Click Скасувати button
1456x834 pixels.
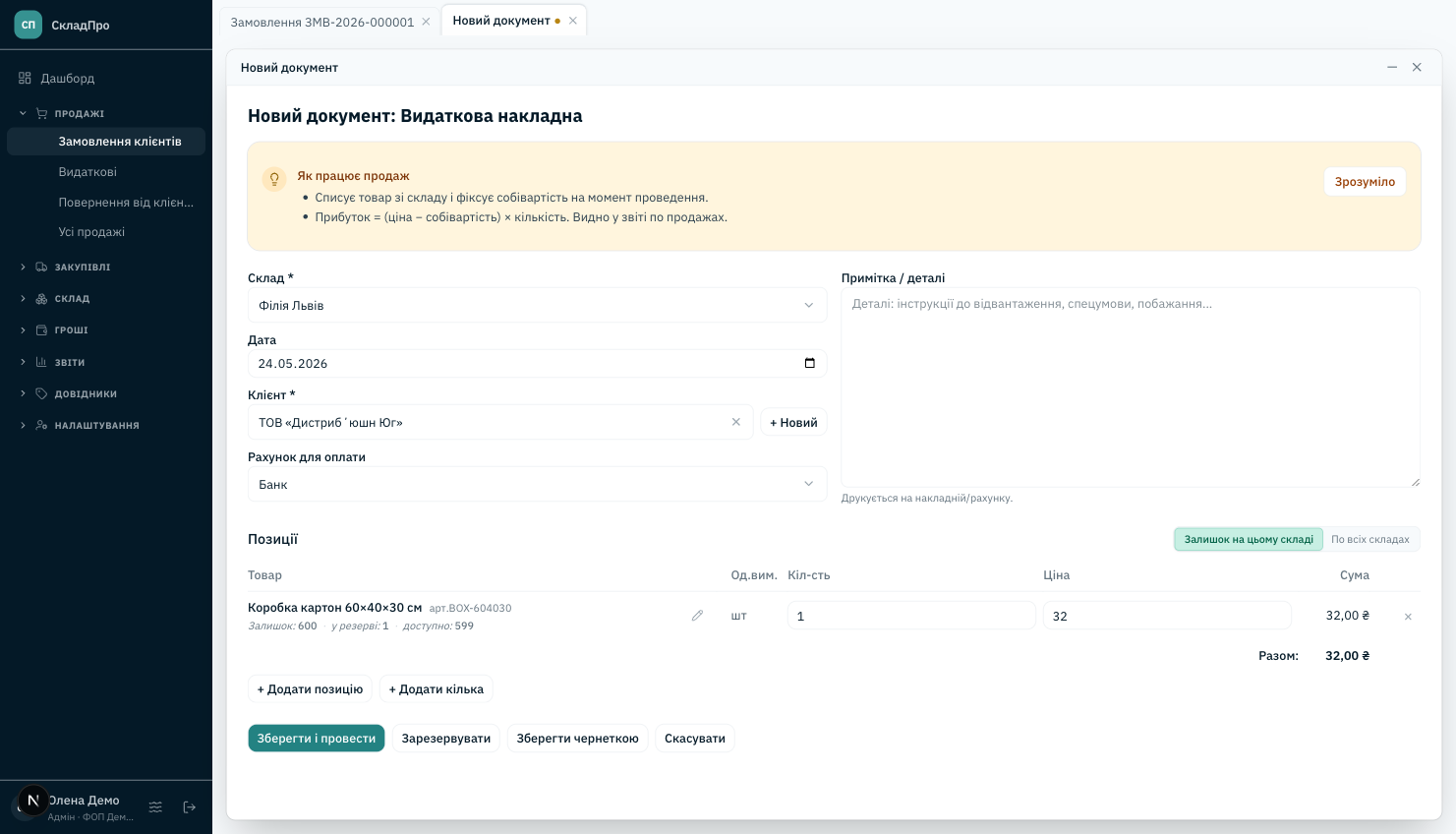pos(695,739)
